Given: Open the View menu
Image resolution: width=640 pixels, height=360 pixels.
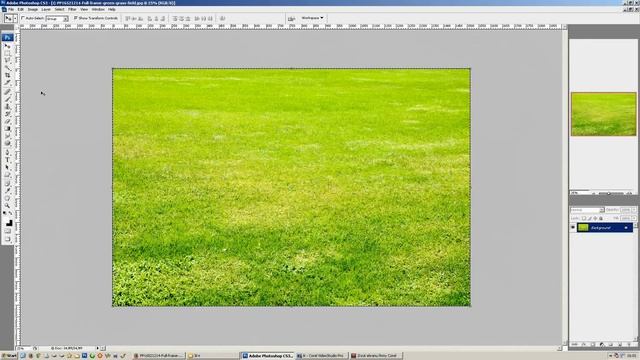Looking at the screenshot, I should tap(84, 9).
